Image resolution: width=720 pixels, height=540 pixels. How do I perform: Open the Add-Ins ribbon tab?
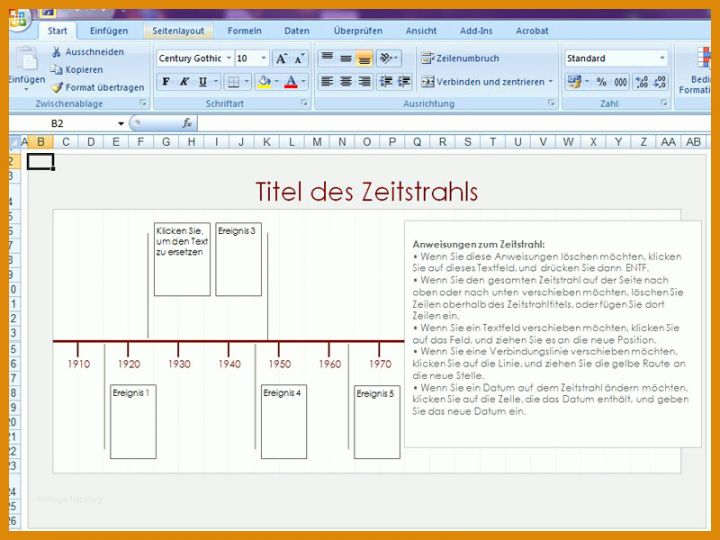[476, 31]
